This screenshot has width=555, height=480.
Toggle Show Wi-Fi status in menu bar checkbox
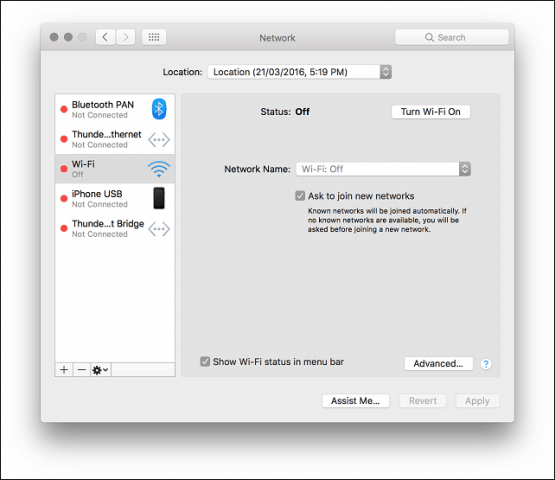(205, 361)
